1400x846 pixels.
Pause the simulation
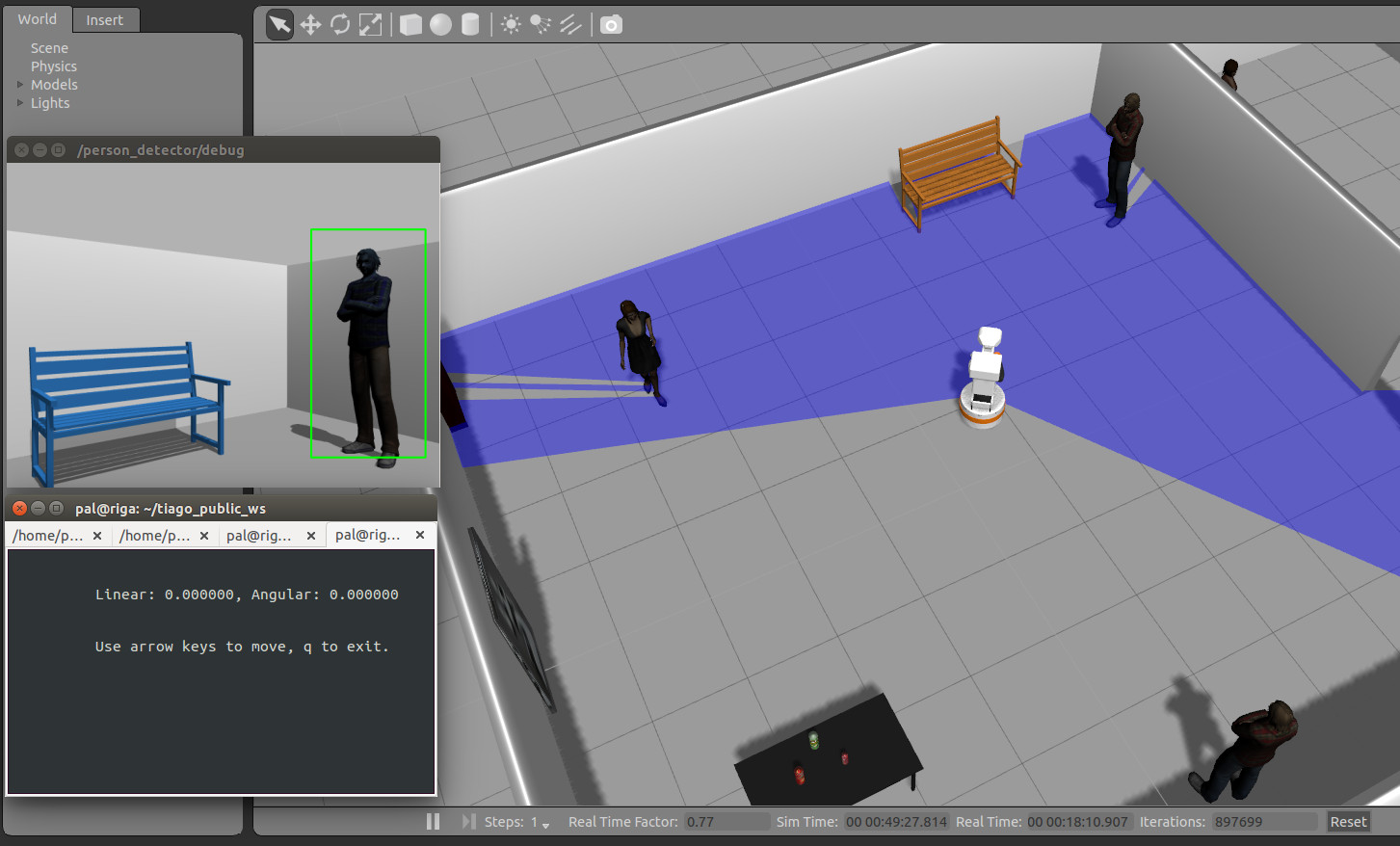[433, 822]
